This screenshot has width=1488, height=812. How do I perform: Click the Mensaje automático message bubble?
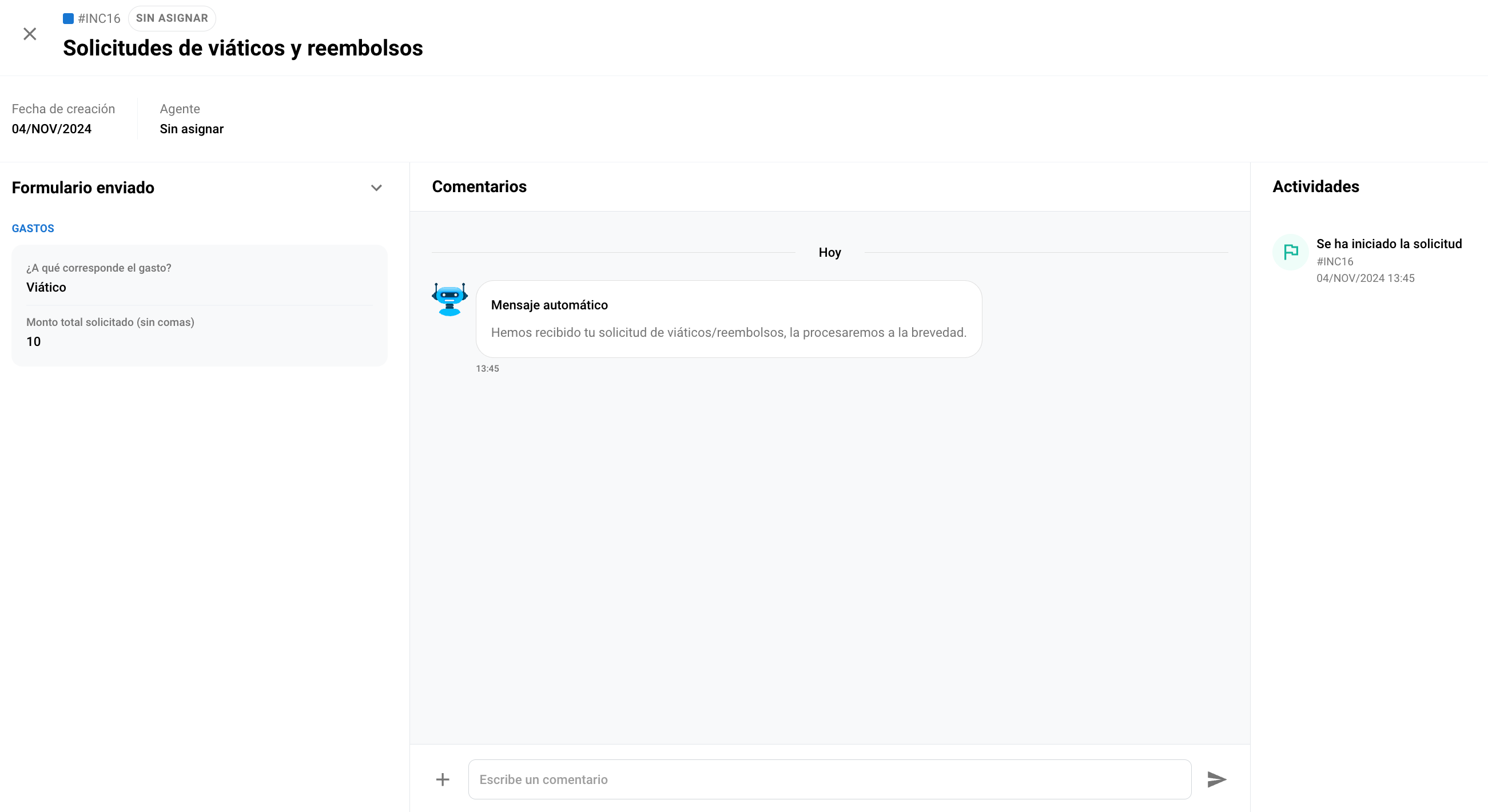[x=728, y=319]
